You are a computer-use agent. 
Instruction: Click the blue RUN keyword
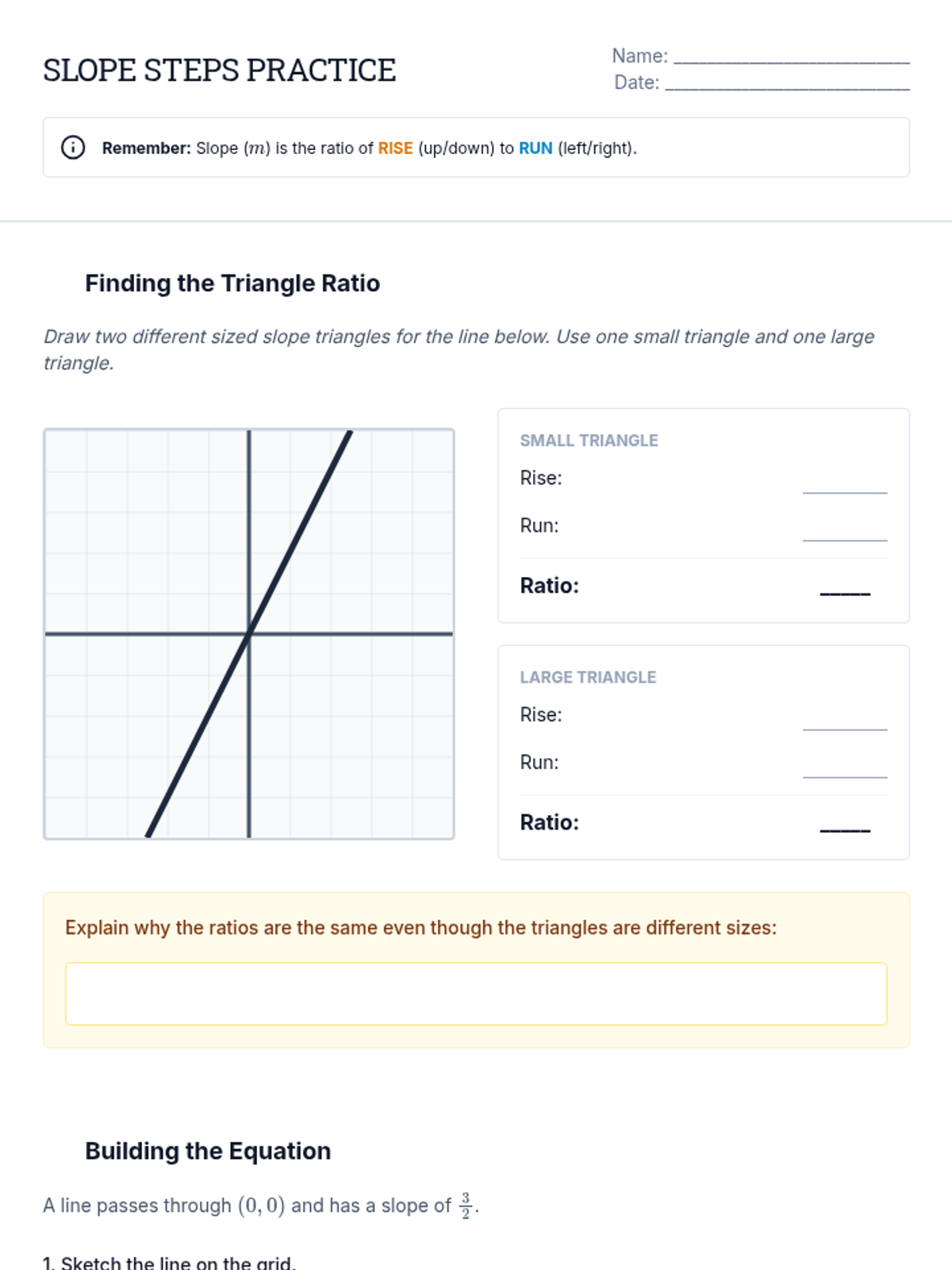[535, 148]
